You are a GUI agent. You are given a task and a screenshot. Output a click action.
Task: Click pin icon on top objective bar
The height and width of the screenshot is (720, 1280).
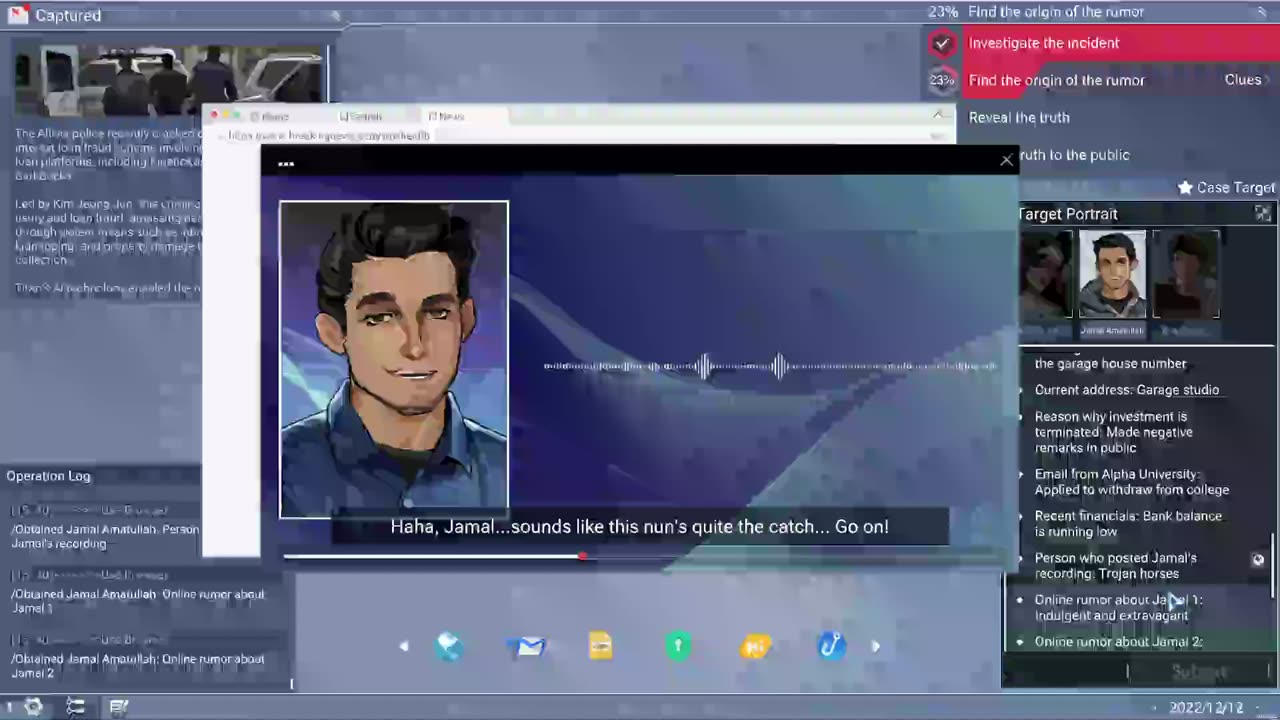[x=1262, y=12]
